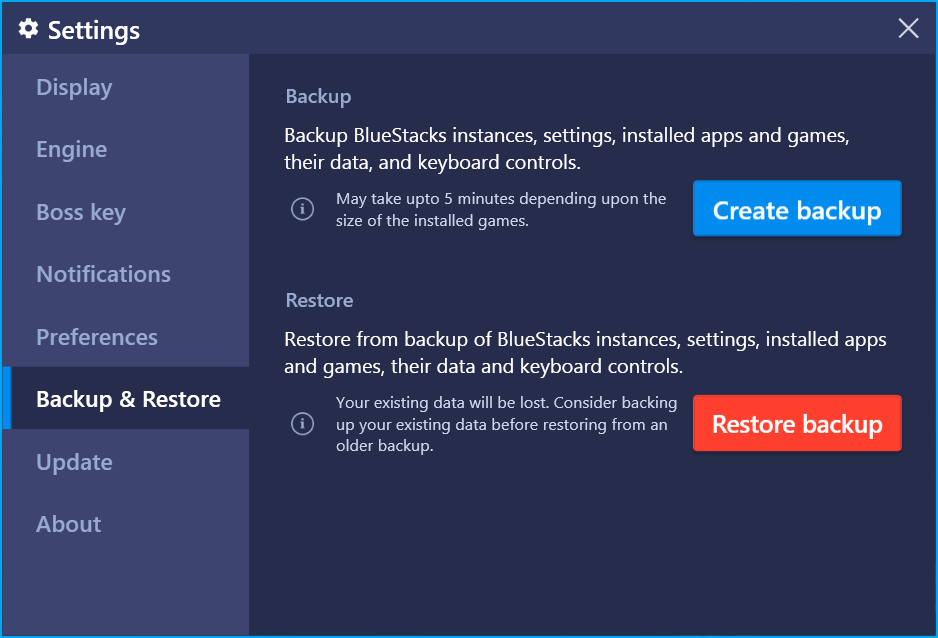Click the info icon beside data loss warning
938x638 pixels.
pos(302,424)
